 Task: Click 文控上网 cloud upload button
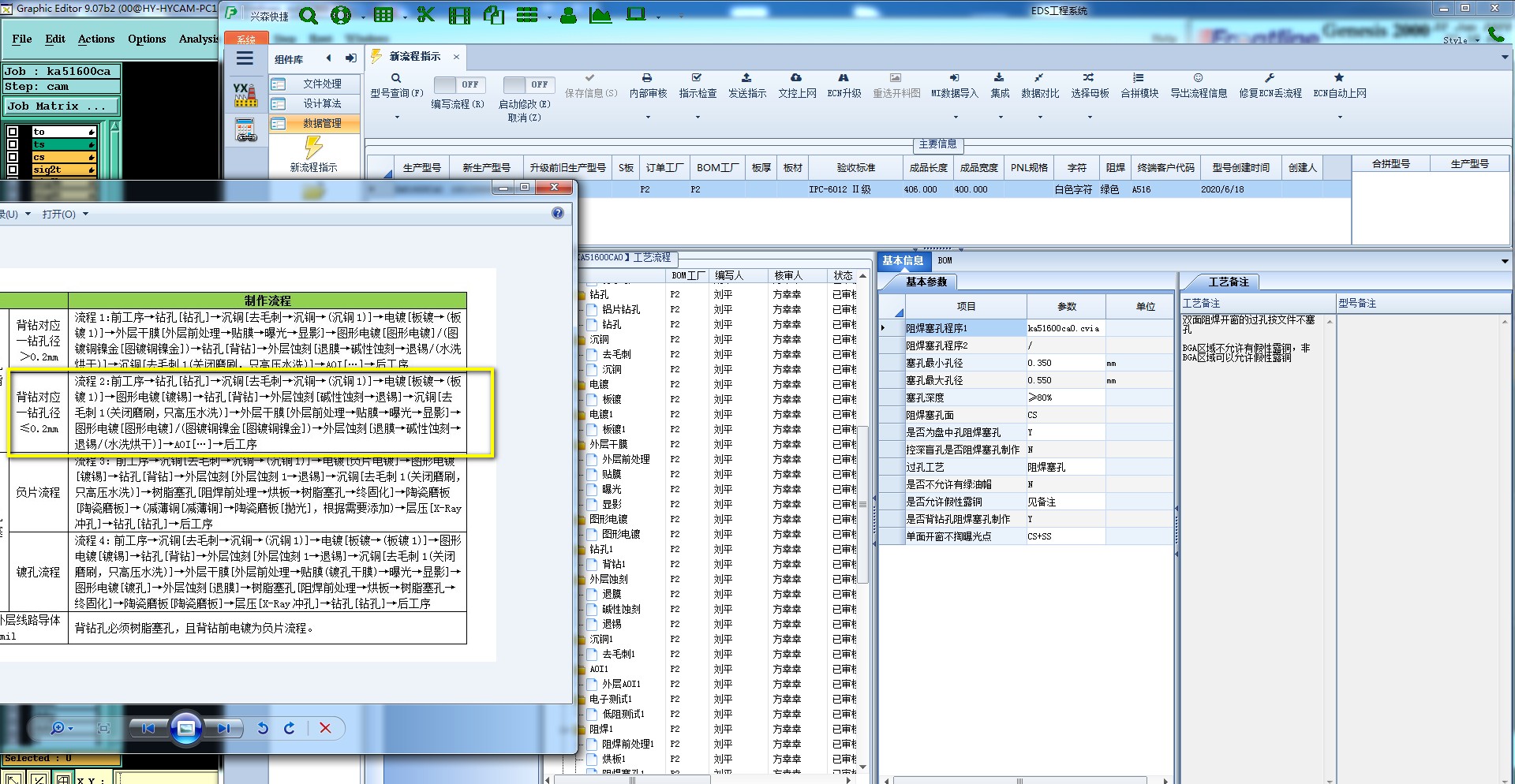(797, 85)
